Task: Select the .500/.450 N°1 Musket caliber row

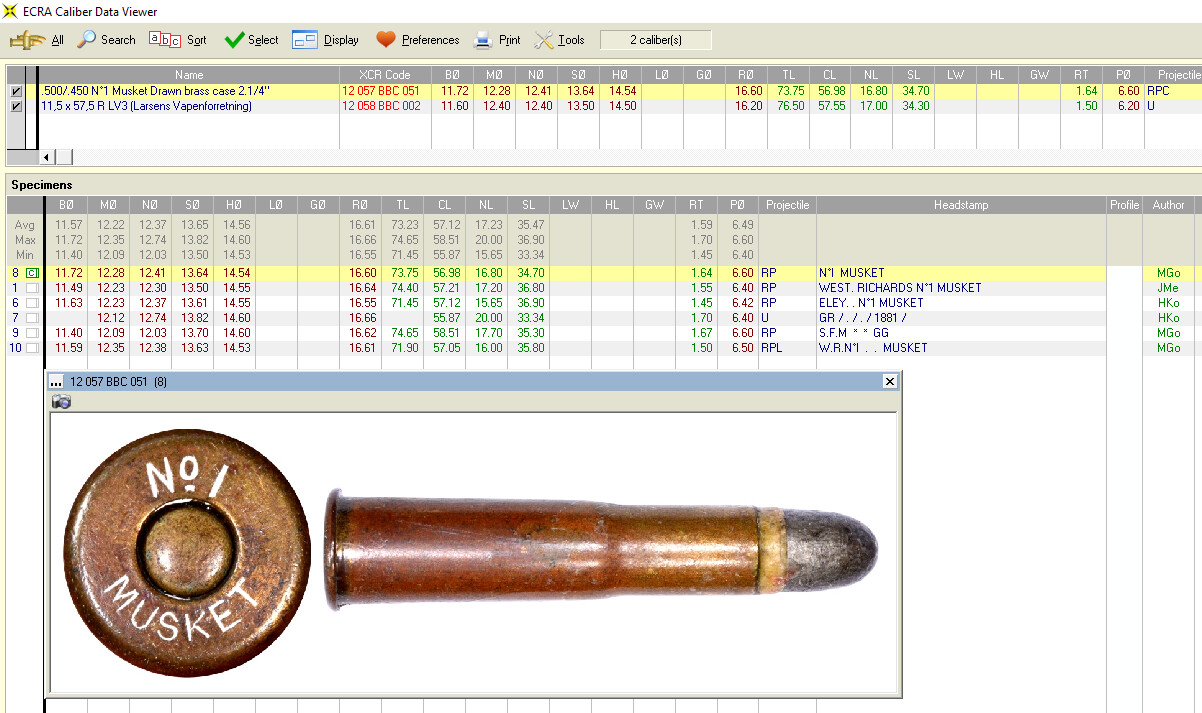Action: click(x=620, y=91)
